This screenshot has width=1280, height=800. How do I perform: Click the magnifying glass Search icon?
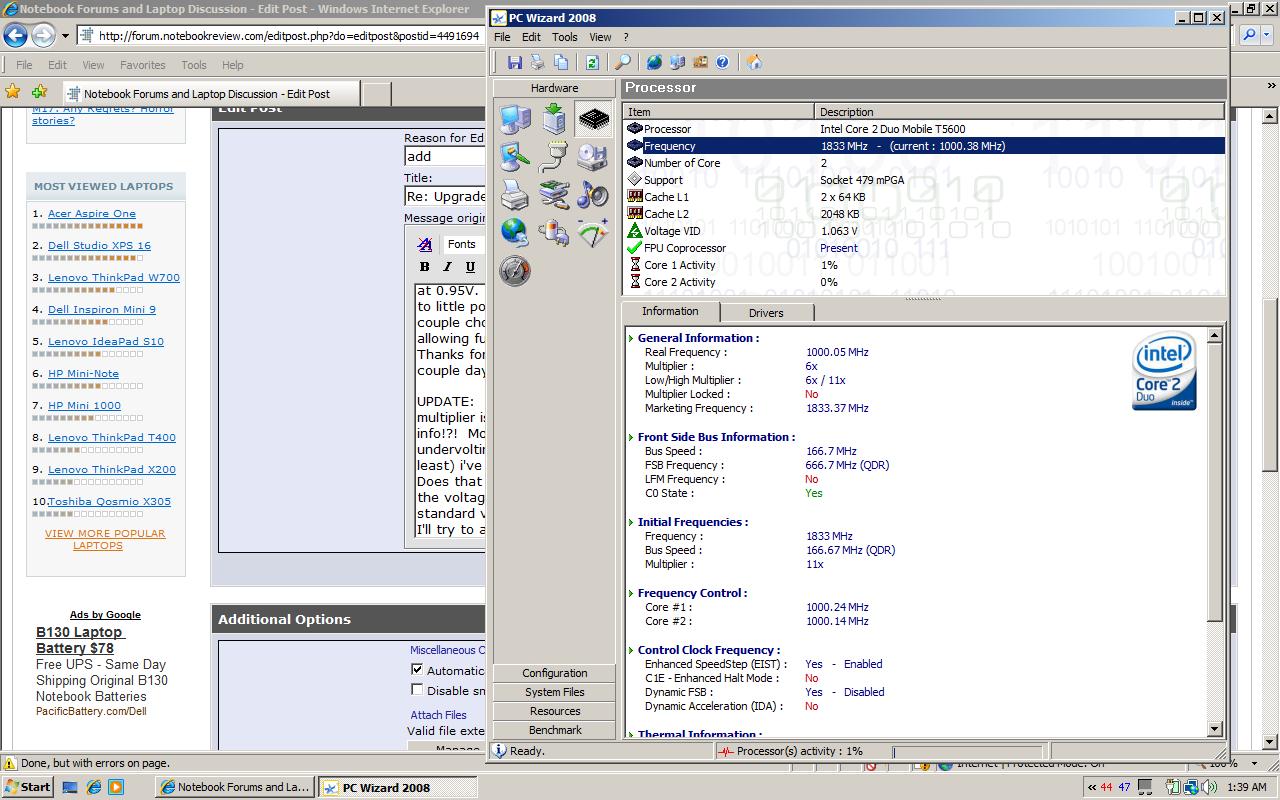click(622, 62)
